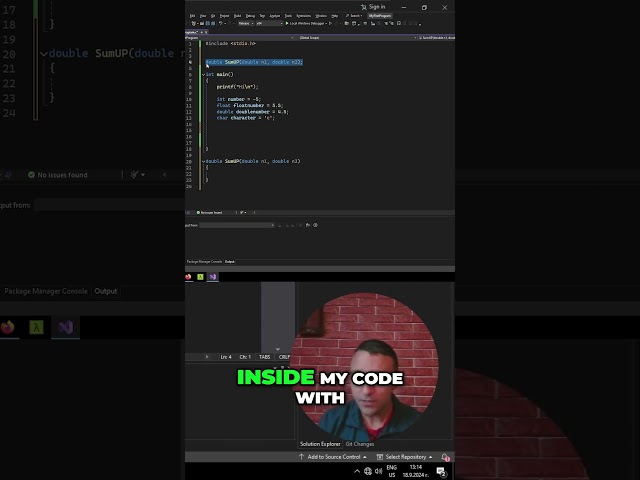
Task: Click the small lambda taskbar icon in center
Action: [x=200, y=277]
